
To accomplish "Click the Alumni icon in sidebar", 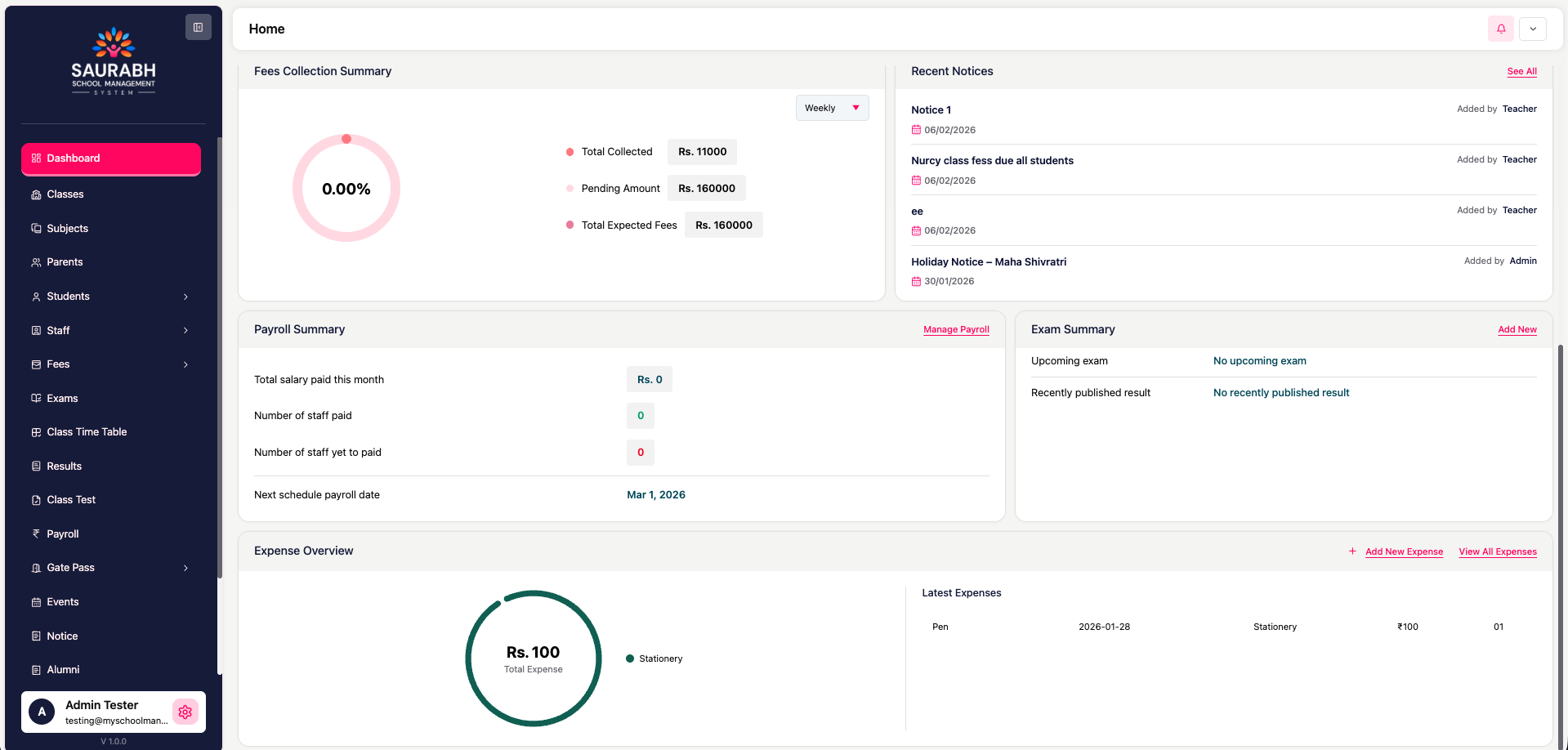I will point(36,670).
